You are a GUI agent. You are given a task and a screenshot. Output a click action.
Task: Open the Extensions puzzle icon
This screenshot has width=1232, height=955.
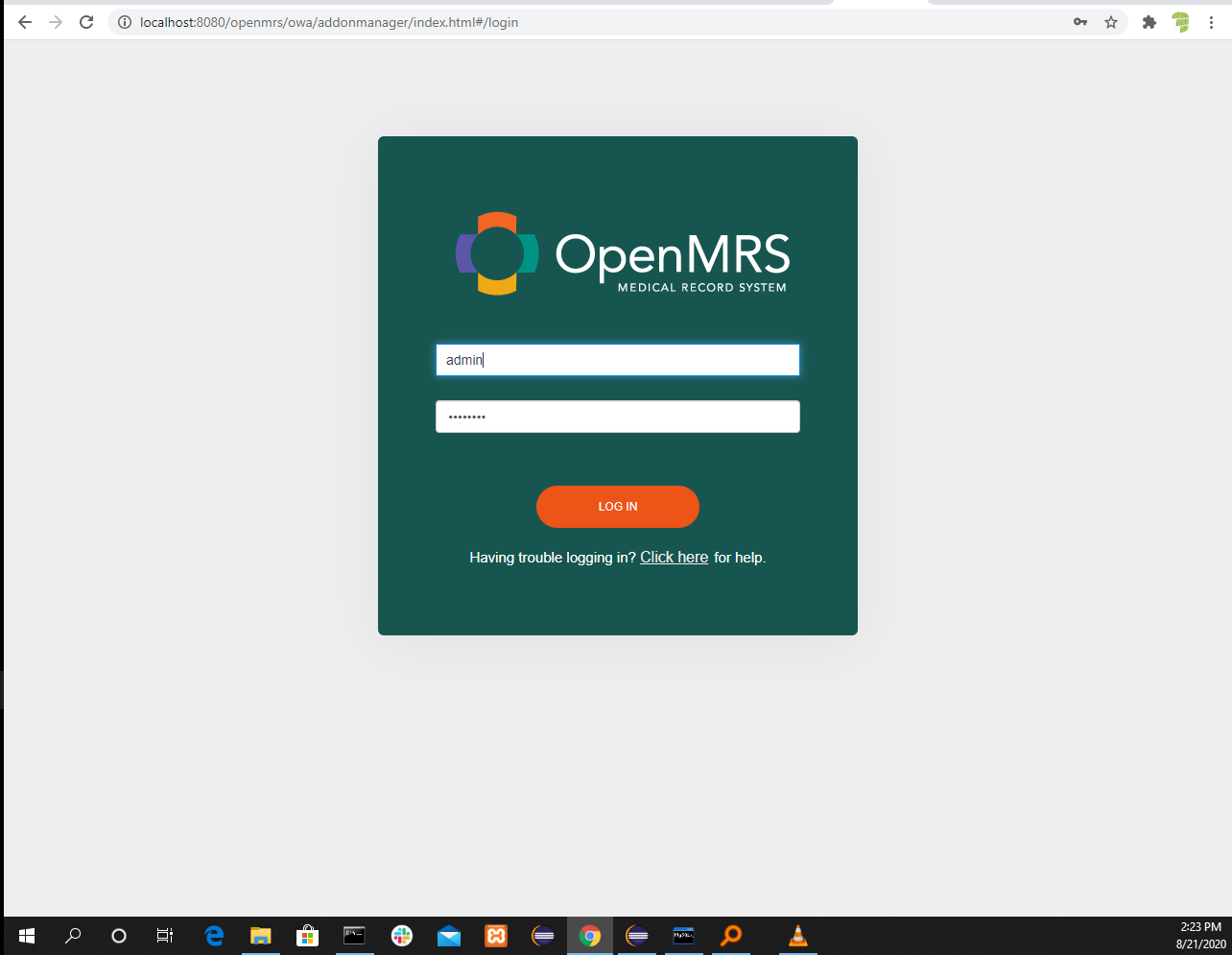1149,22
